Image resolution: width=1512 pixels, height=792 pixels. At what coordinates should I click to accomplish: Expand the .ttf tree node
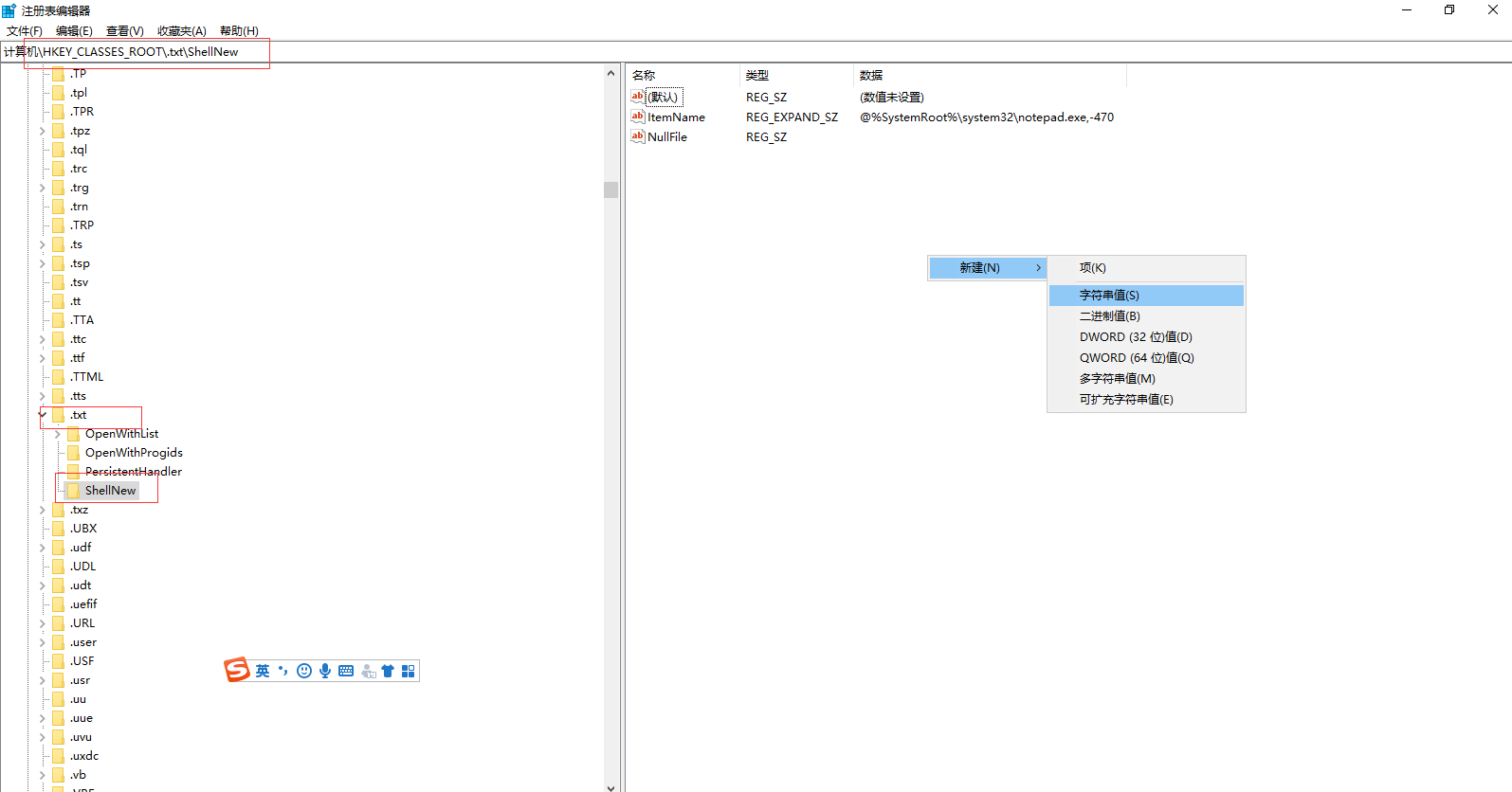click(43, 357)
